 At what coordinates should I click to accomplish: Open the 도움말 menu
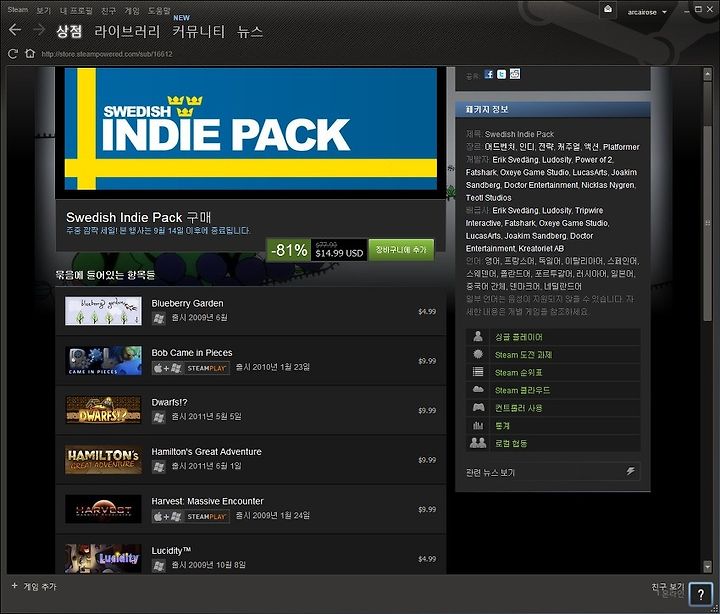point(159,10)
